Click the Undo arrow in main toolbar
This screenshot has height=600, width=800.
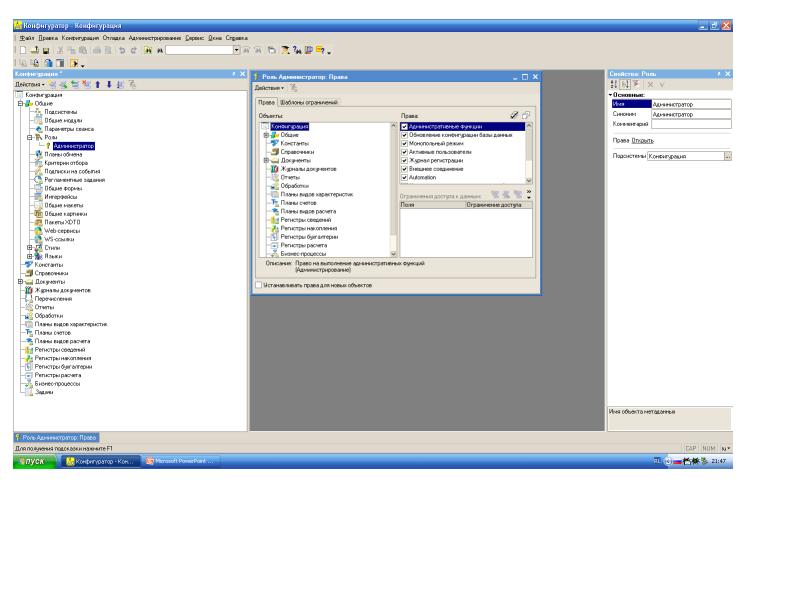[122, 50]
